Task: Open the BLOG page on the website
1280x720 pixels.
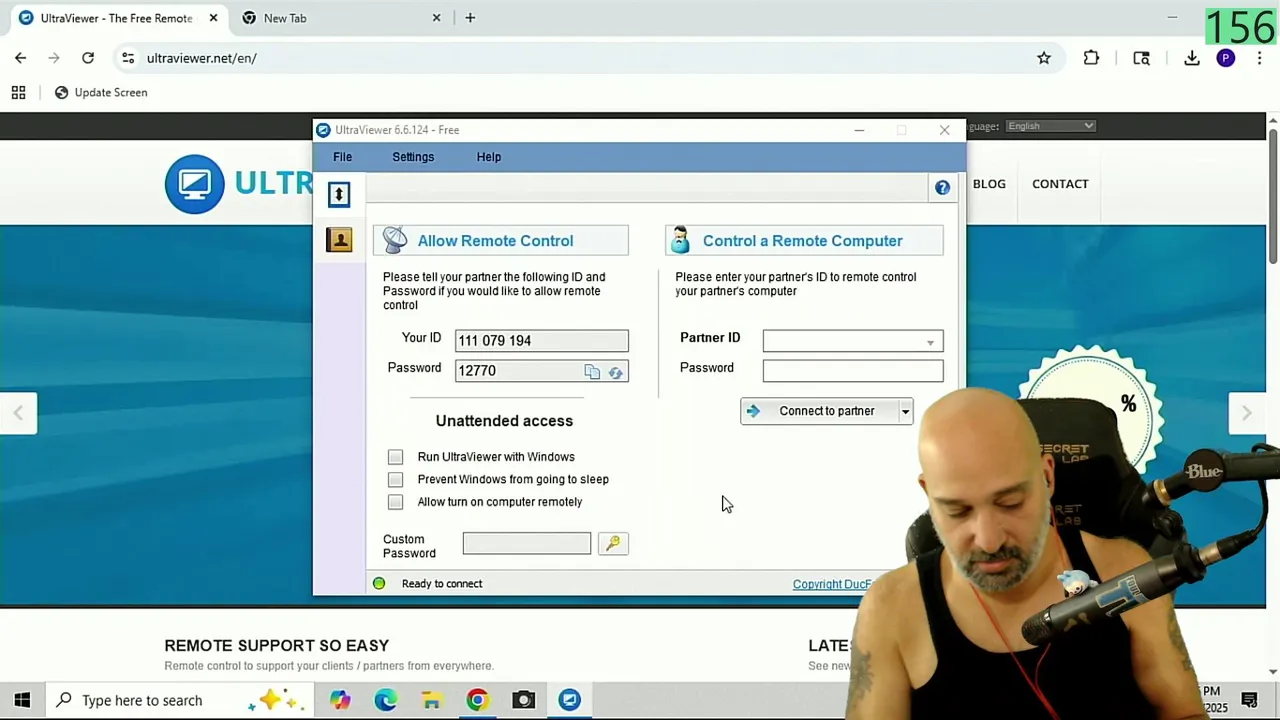Action: [989, 184]
